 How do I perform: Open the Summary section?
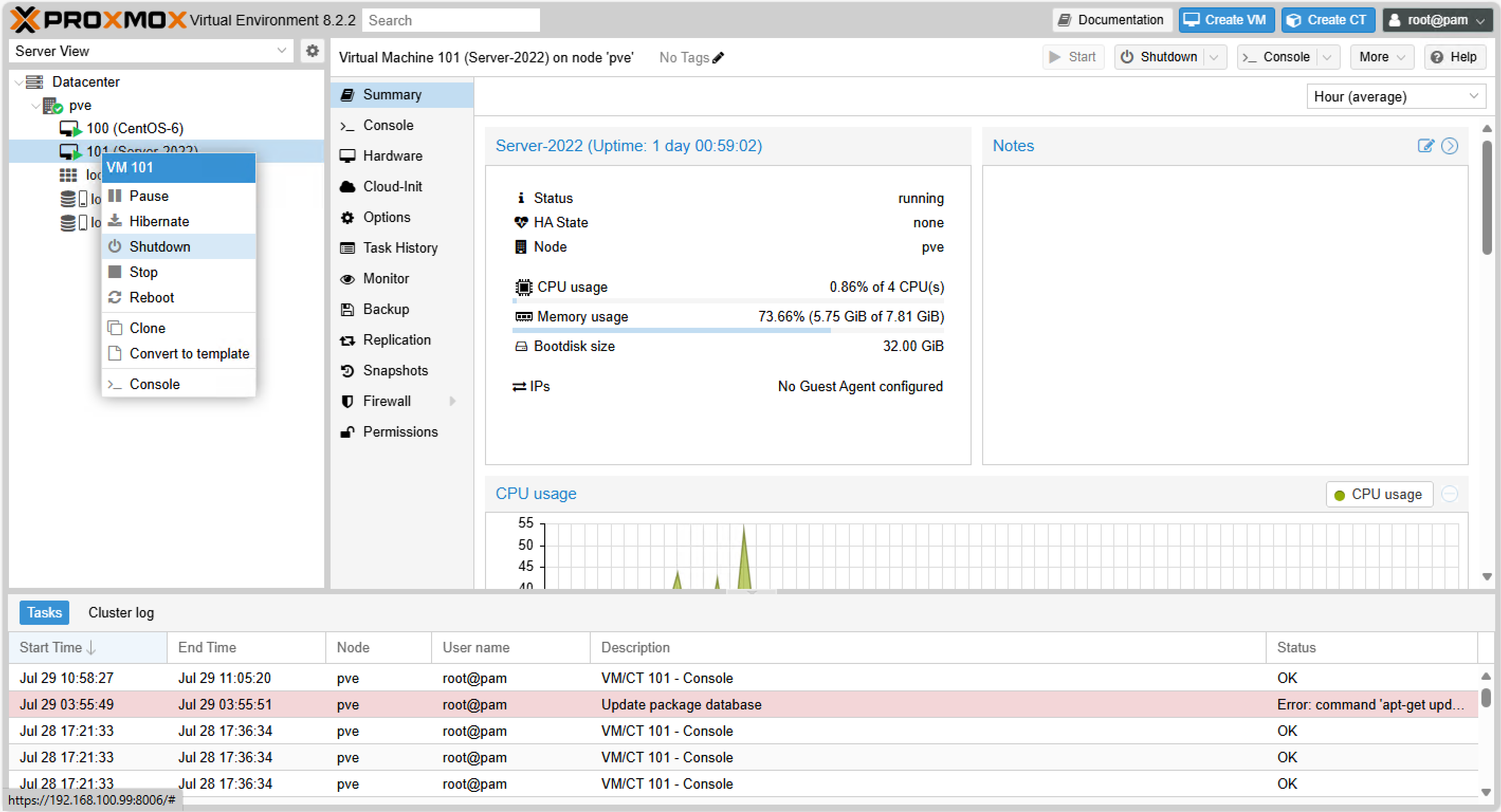402,95
